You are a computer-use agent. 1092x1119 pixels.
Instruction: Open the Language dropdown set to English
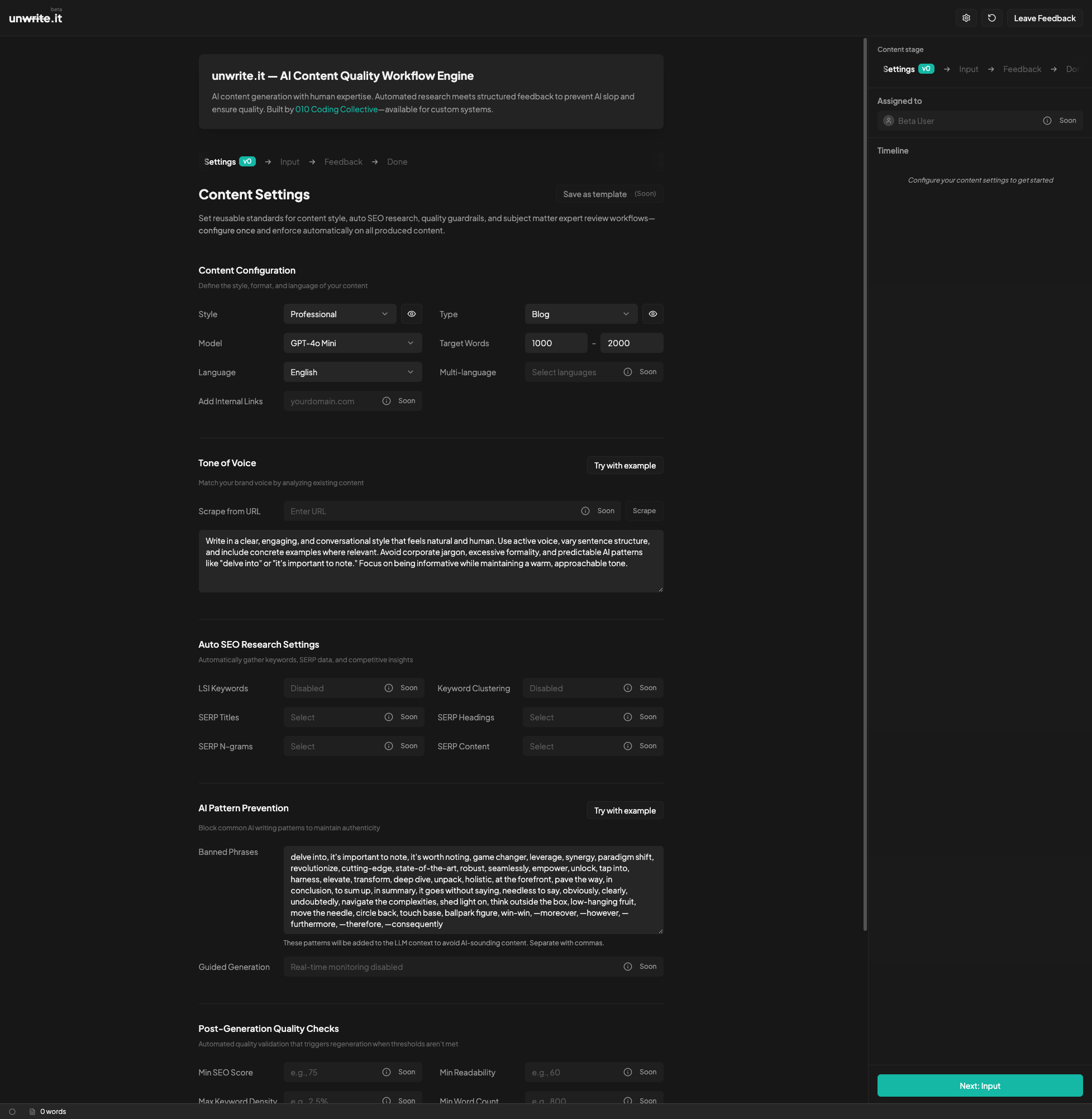point(352,372)
